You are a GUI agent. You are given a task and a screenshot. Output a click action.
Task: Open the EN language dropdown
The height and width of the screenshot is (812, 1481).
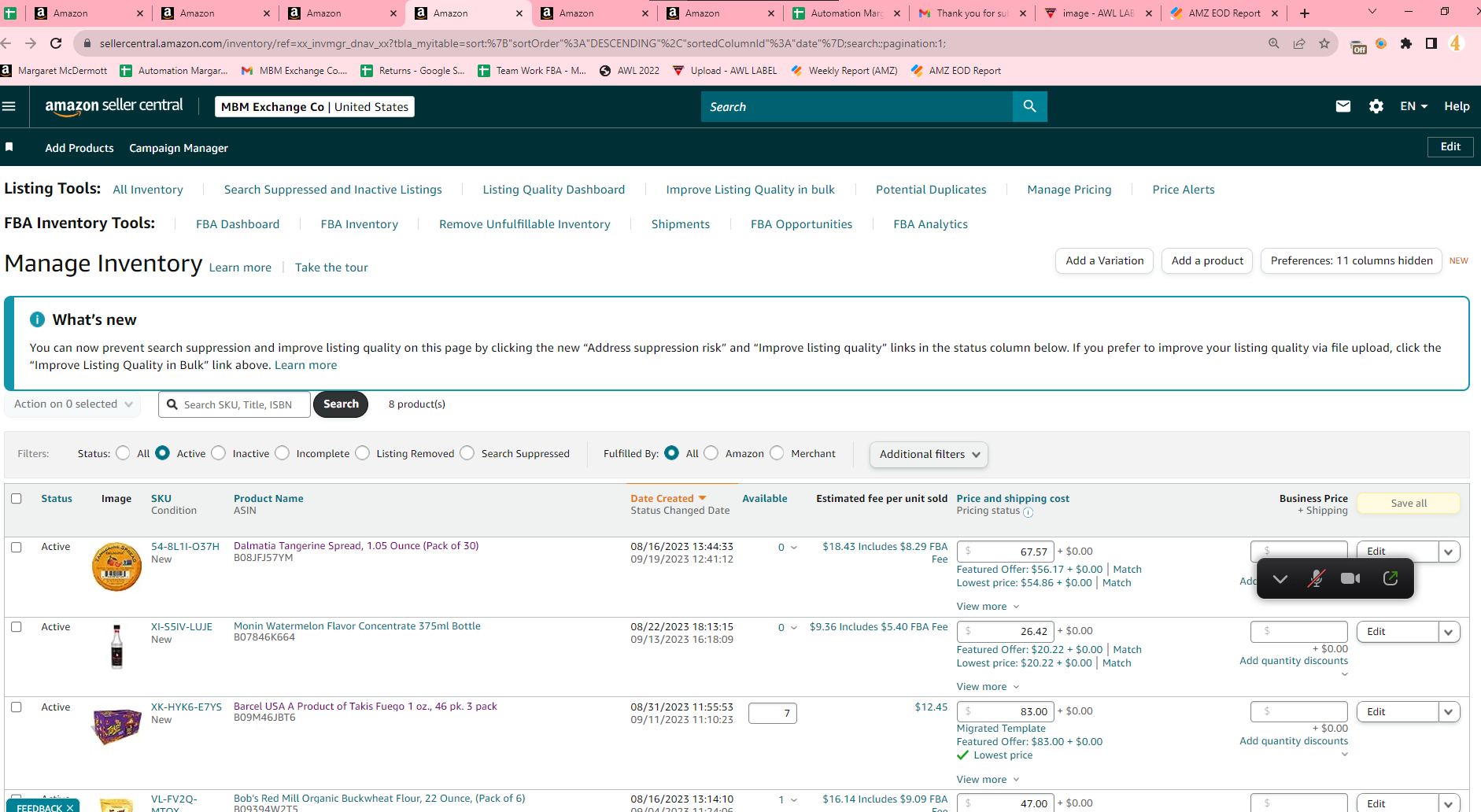pos(1414,106)
